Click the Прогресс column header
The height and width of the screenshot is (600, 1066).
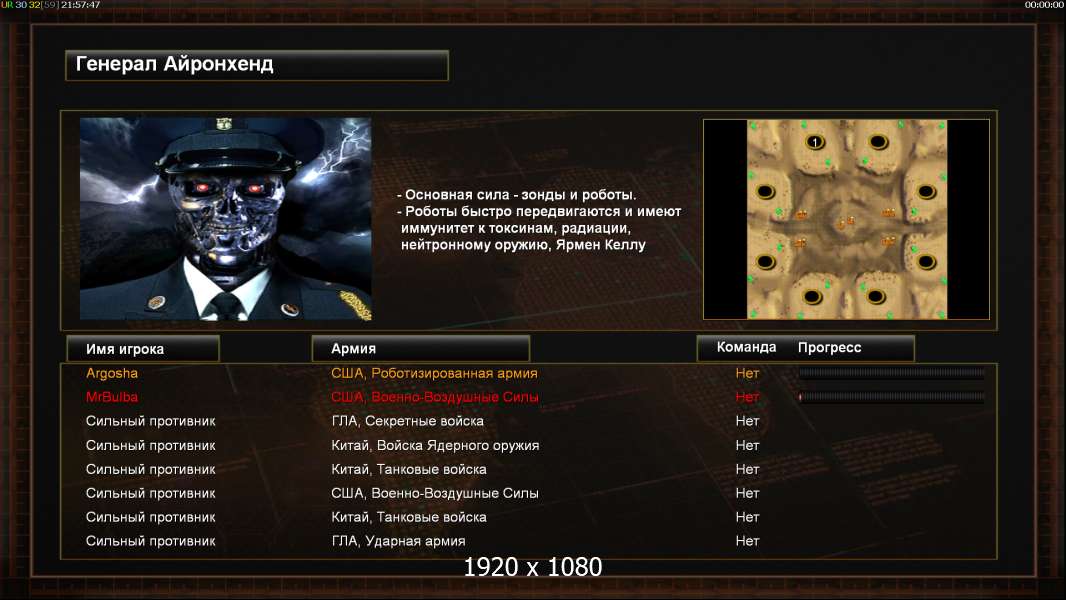coord(829,347)
